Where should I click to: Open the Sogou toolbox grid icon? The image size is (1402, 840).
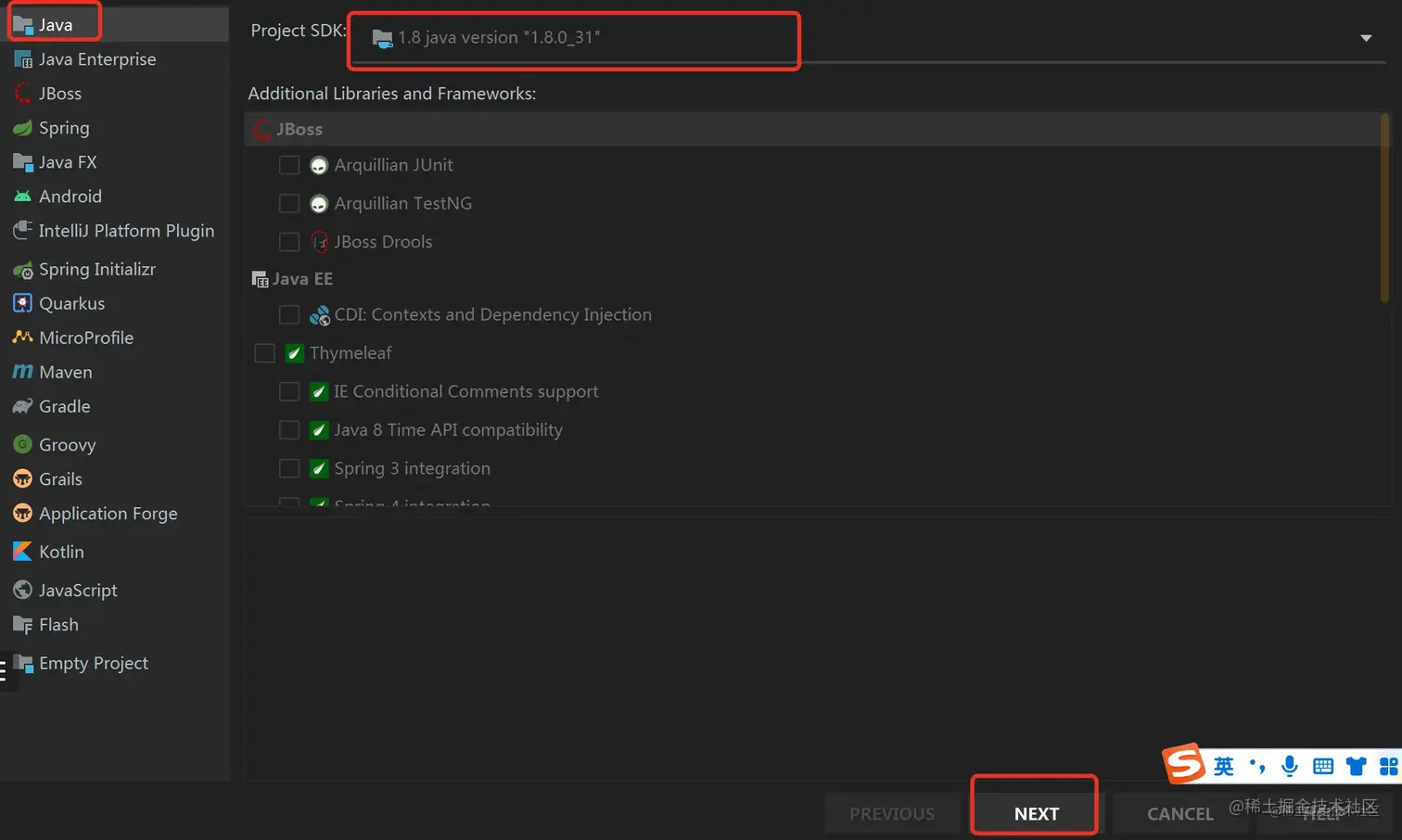coord(1389,766)
